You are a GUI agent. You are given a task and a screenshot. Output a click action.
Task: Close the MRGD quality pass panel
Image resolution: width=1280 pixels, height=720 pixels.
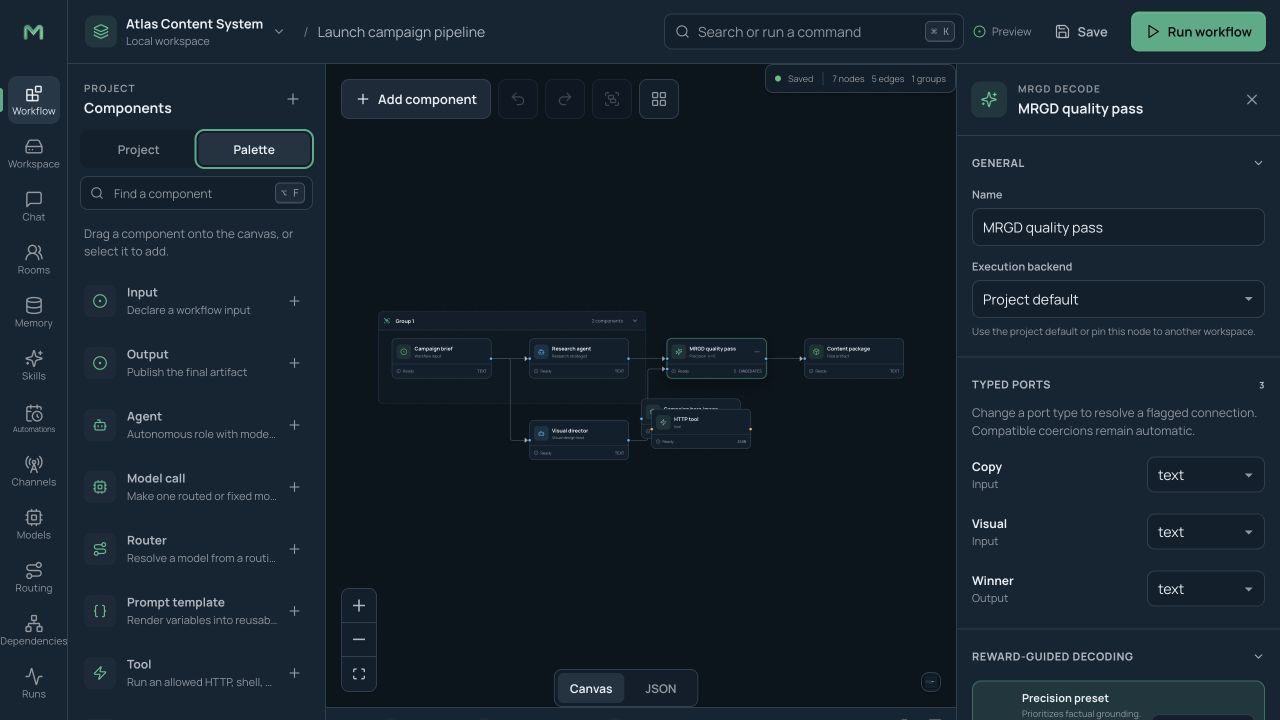tap(1252, 99)
